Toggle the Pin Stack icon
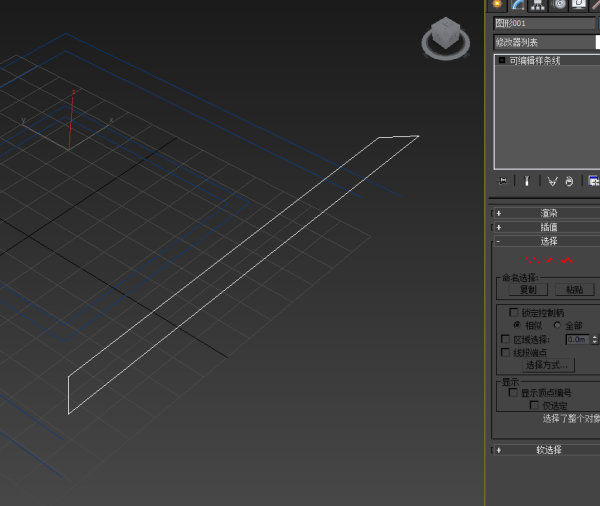 (x=502, y=181)
